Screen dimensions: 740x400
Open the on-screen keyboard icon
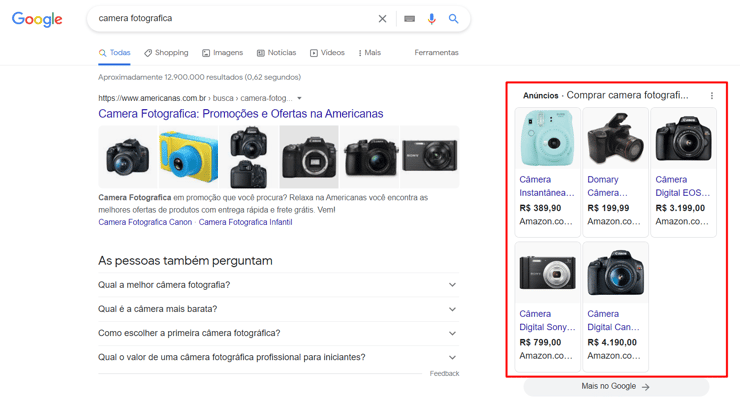click(x=409, y=18)
